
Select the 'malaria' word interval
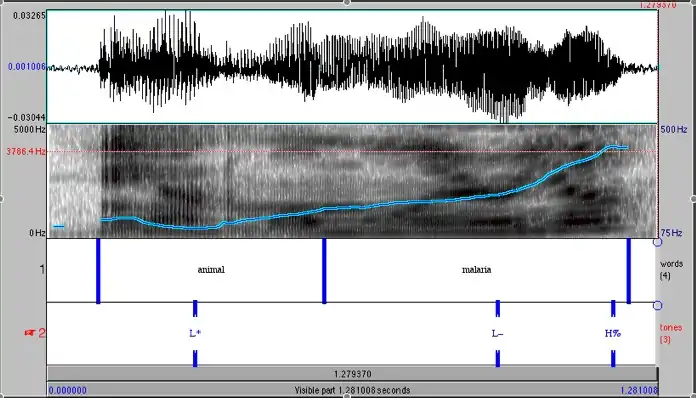coord(476,270)
